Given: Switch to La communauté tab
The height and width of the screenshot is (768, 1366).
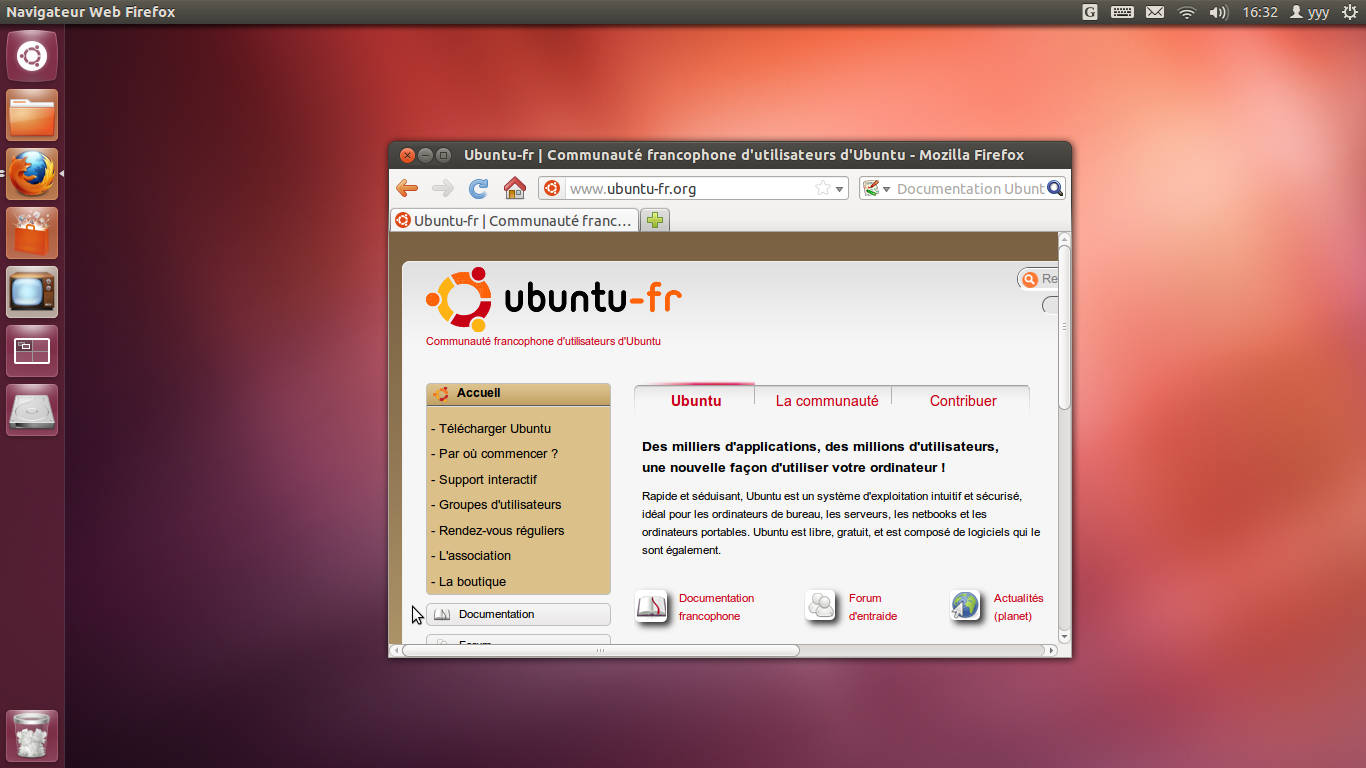Looking at the screenshot, I should click(827, 400).
